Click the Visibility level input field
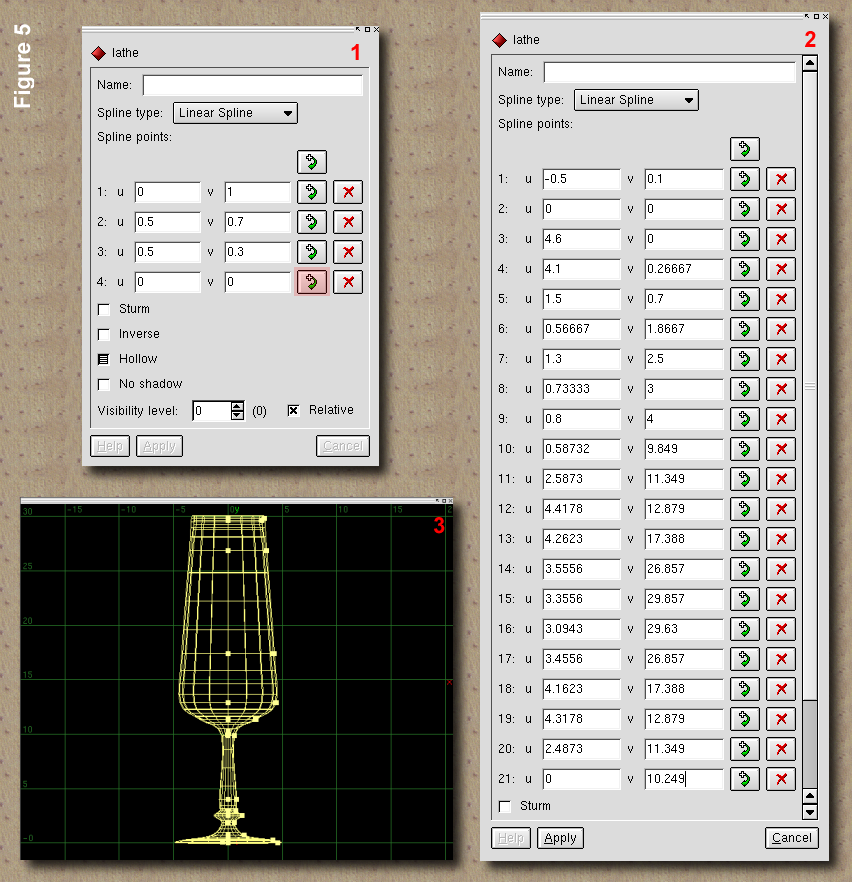 (211, 411)
